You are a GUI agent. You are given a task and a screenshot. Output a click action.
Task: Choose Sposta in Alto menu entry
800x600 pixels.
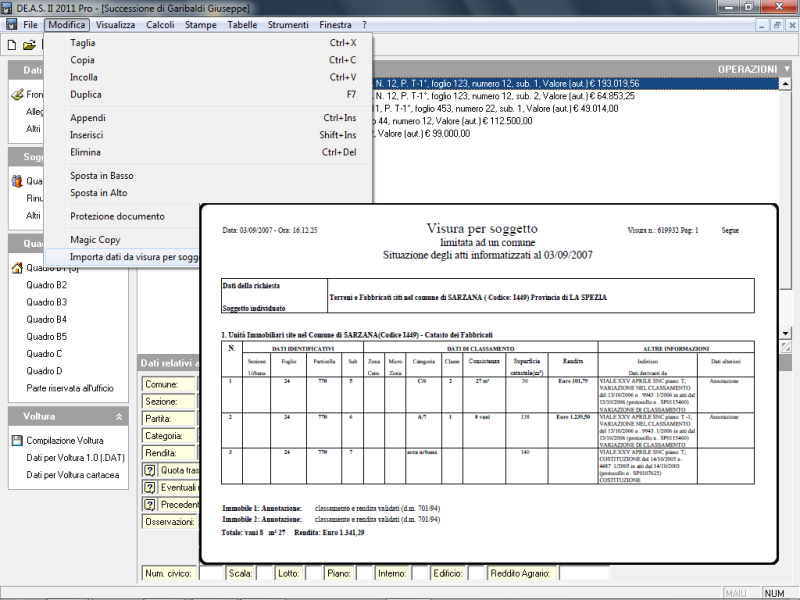click(x=209, y=193)
